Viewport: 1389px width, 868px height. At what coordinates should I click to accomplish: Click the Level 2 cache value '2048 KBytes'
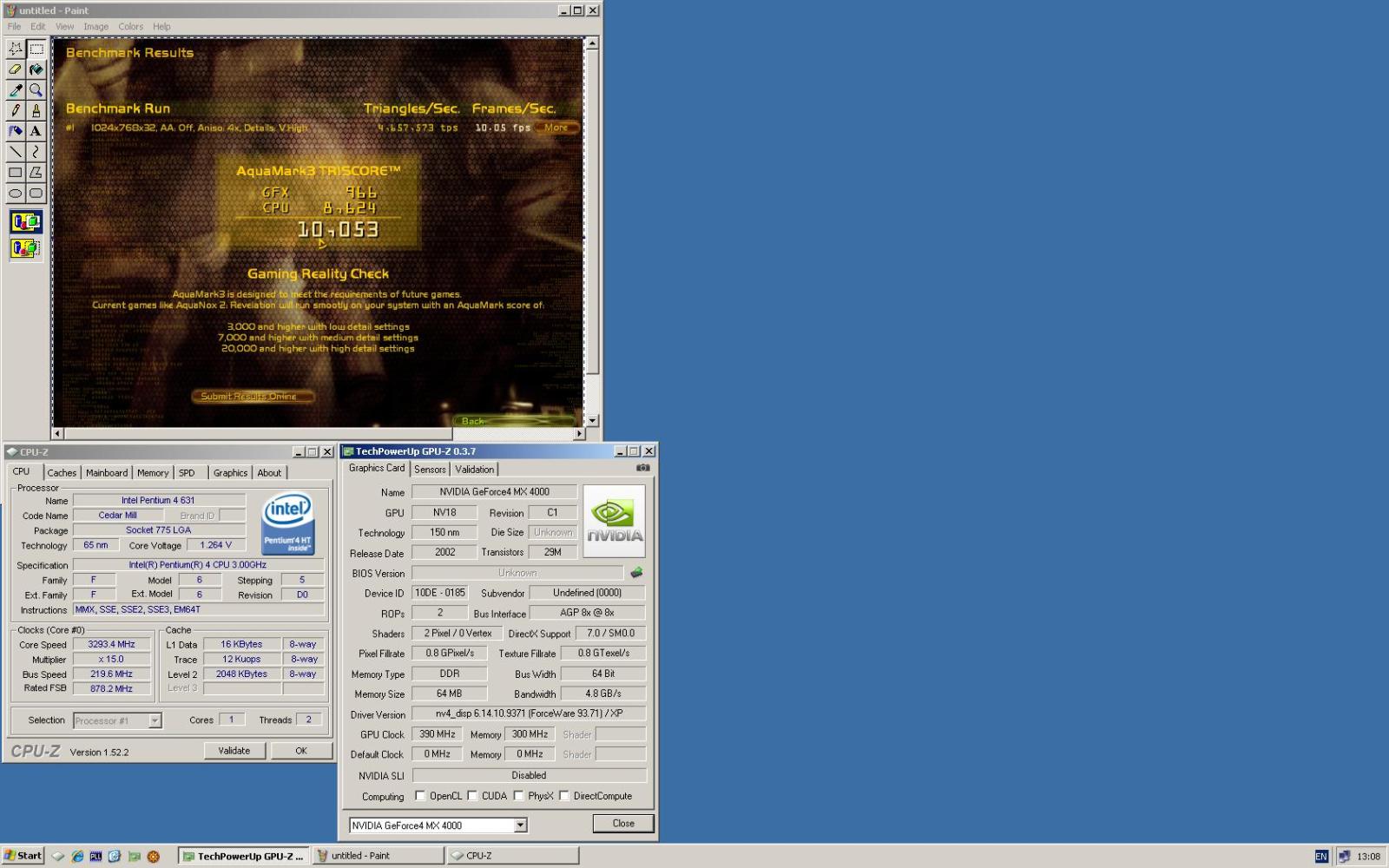pos(241,674)
